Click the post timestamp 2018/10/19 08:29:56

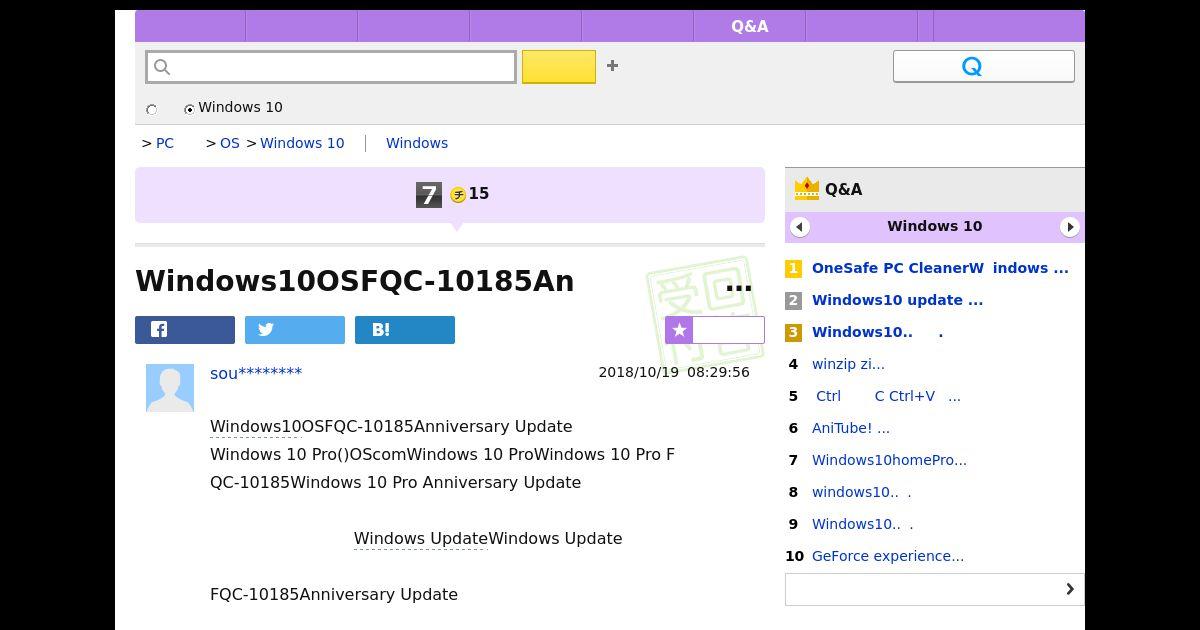[674, 372]
